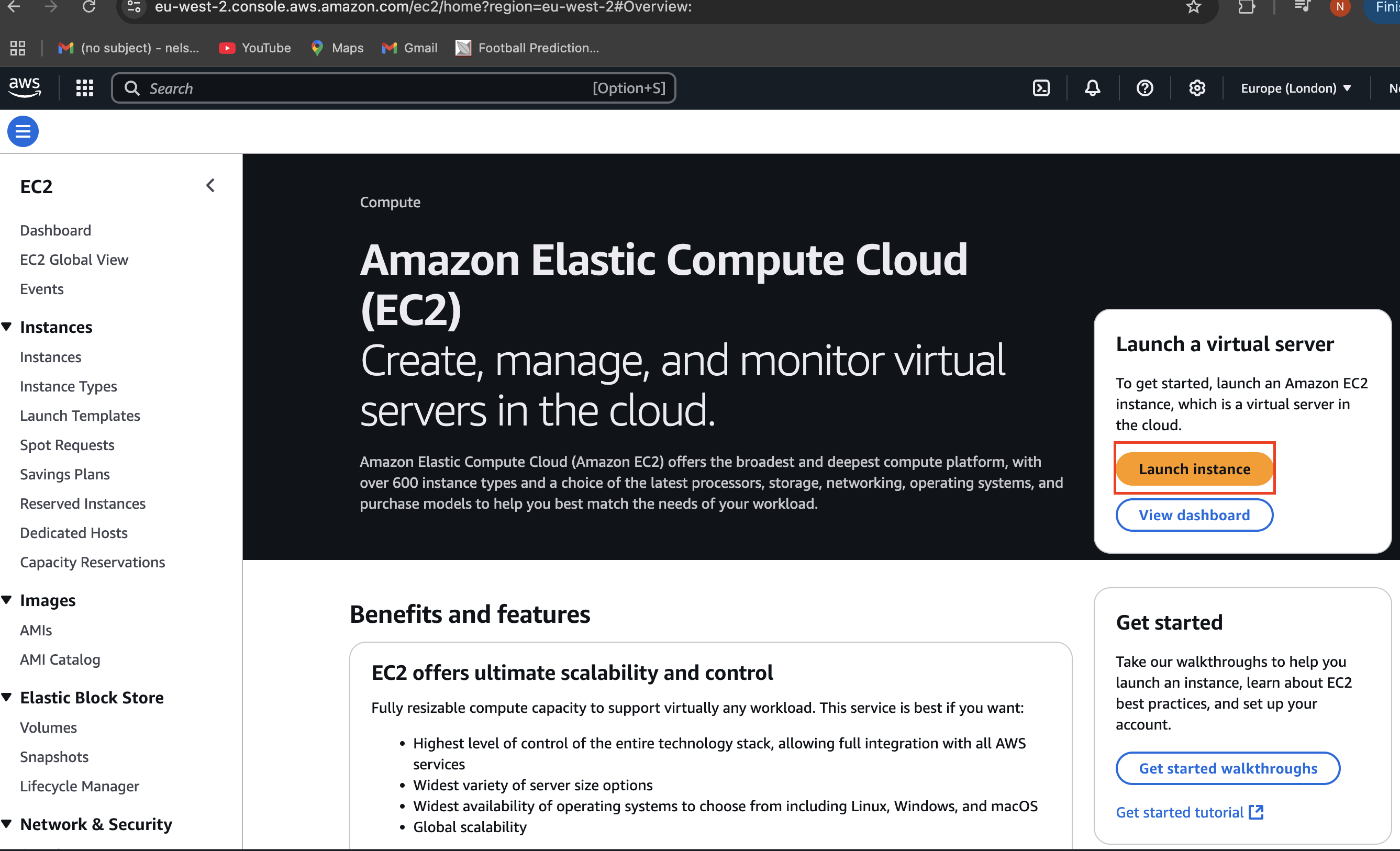Go back with browser back arrow
Image resolution: width=1400 pixels, height=851 pixels.
[14, 7]
